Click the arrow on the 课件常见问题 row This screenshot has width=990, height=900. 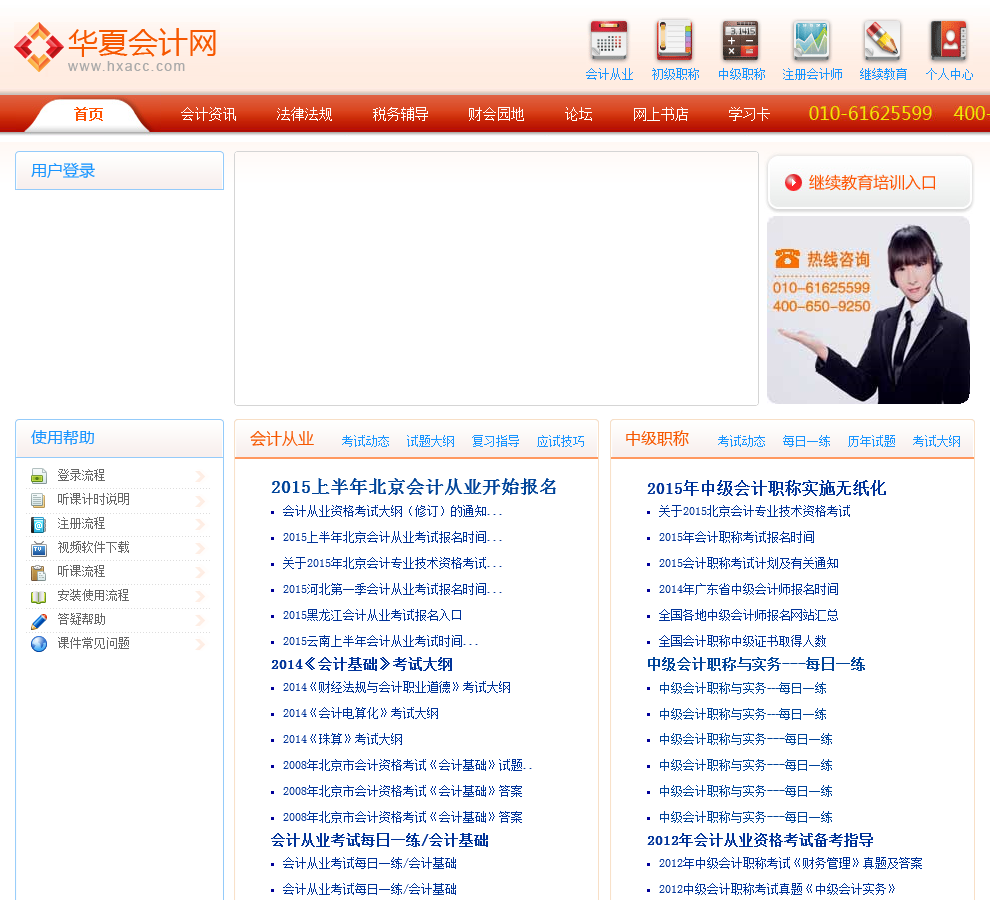(x=200, y=644)
